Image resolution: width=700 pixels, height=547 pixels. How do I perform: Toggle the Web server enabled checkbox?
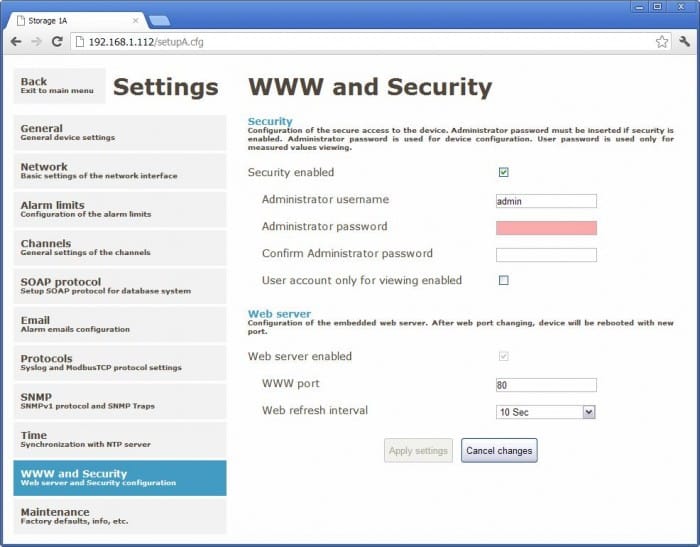pos(503,357)
